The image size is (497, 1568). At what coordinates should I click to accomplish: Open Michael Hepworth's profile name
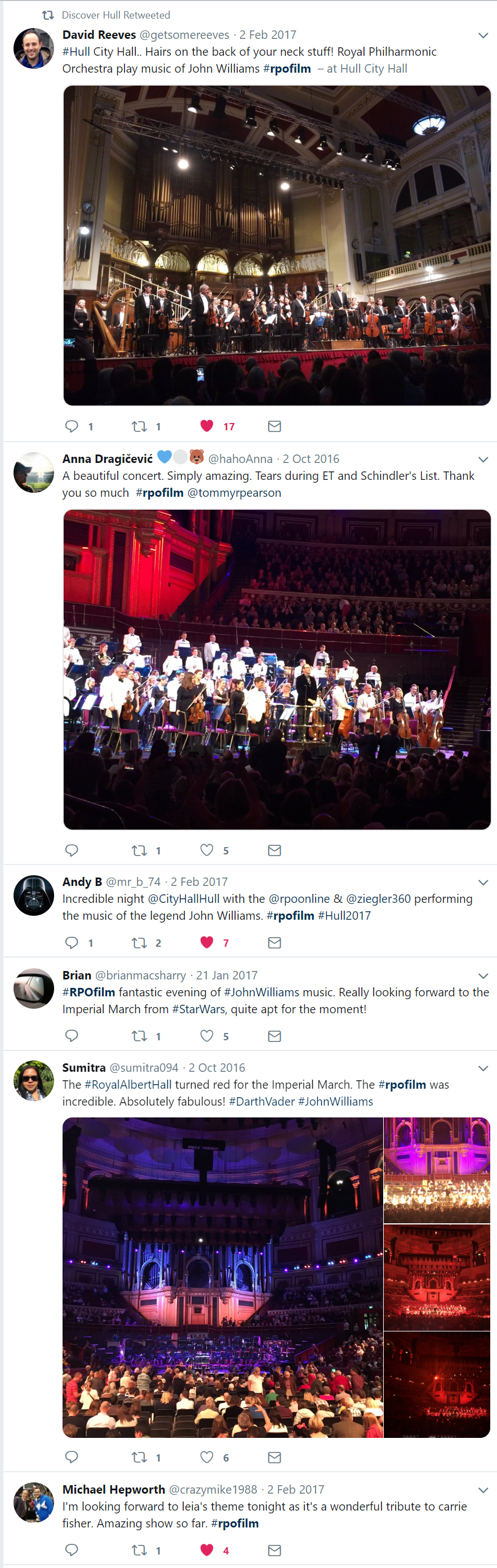[x=114, y=1489]
